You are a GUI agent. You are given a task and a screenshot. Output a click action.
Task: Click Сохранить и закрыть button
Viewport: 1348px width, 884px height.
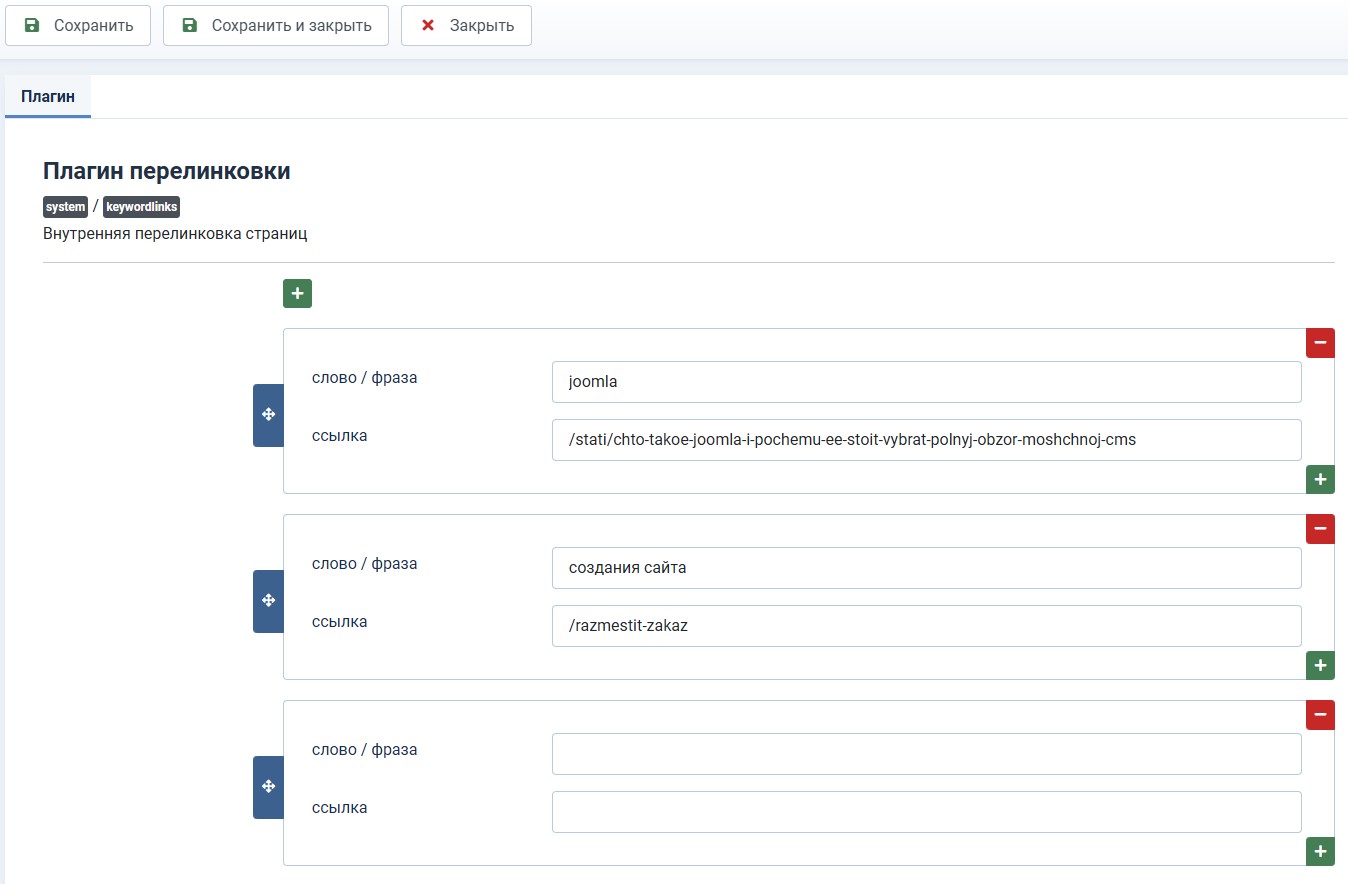click(276, 26)
